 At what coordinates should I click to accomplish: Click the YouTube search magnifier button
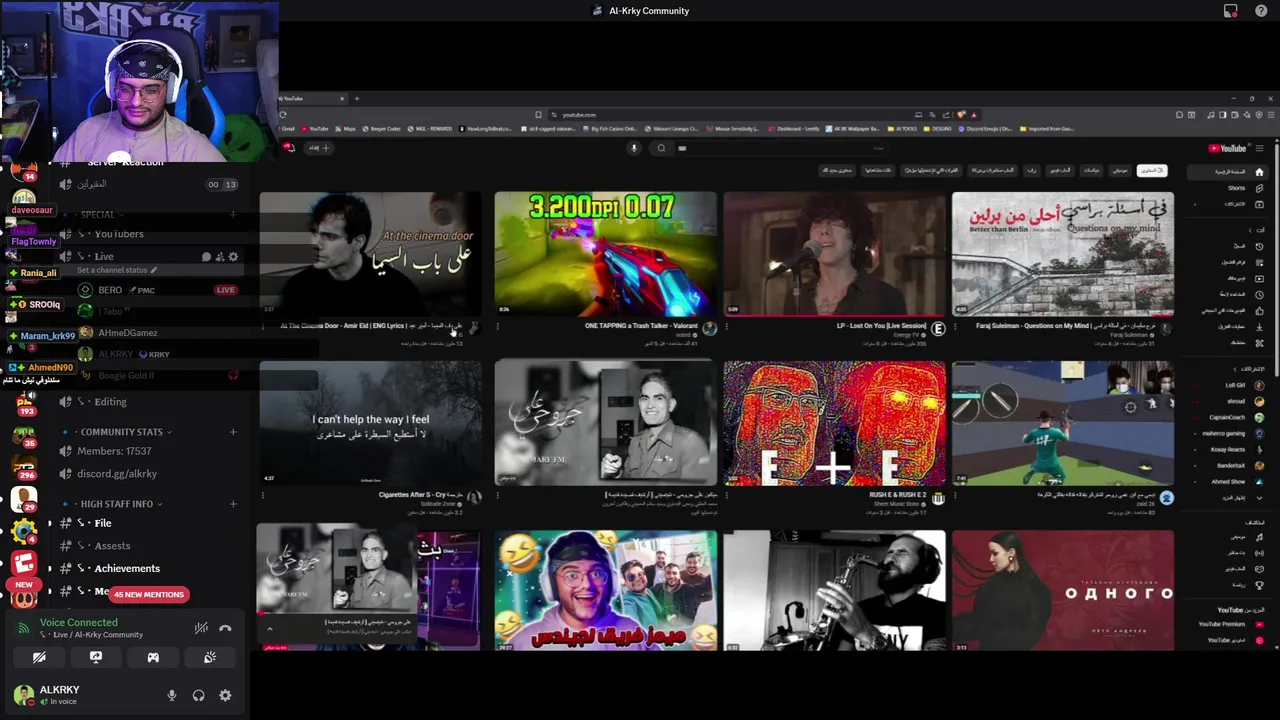(x=661, y=148)
